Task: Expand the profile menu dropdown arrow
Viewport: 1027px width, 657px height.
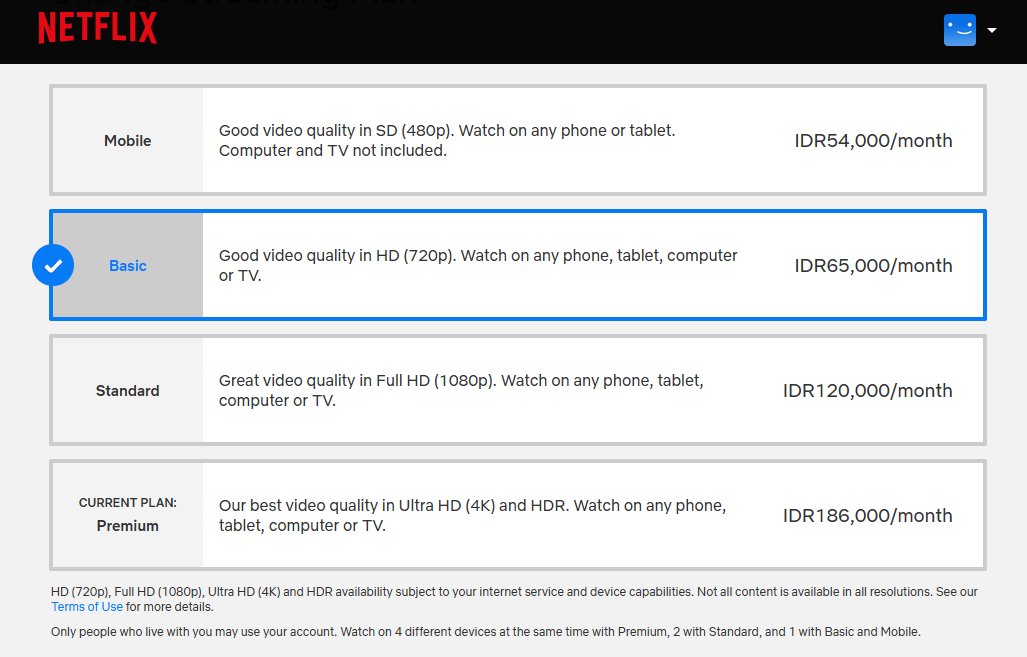Action: pyautogui.click(x=992, y=30)
